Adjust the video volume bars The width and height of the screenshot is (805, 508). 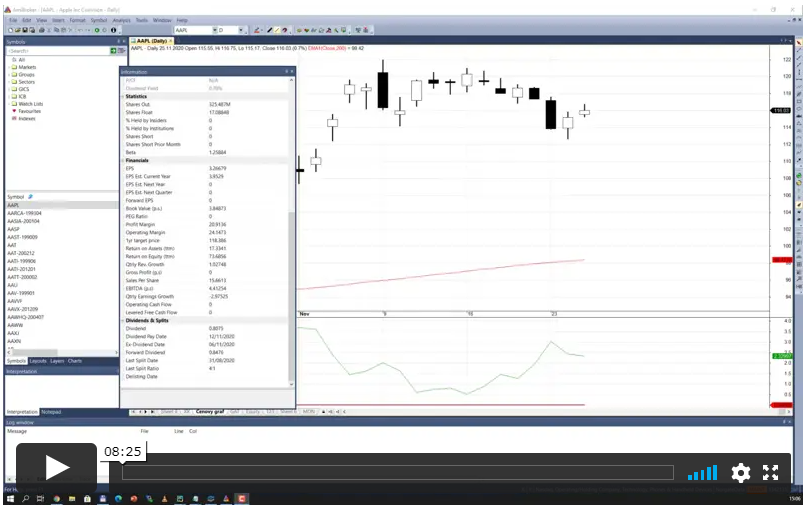coord(702,473)
